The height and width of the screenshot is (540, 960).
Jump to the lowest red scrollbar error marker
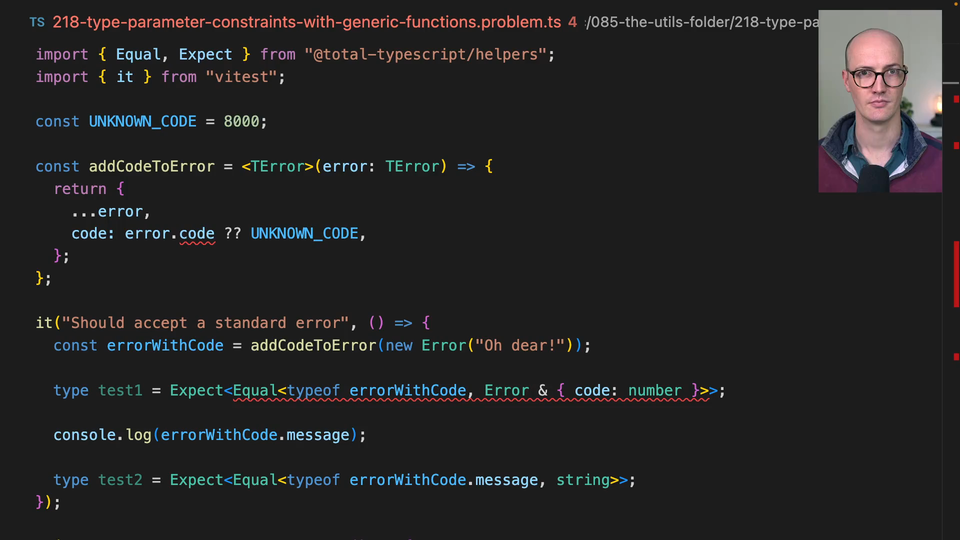tap(956, 356)
